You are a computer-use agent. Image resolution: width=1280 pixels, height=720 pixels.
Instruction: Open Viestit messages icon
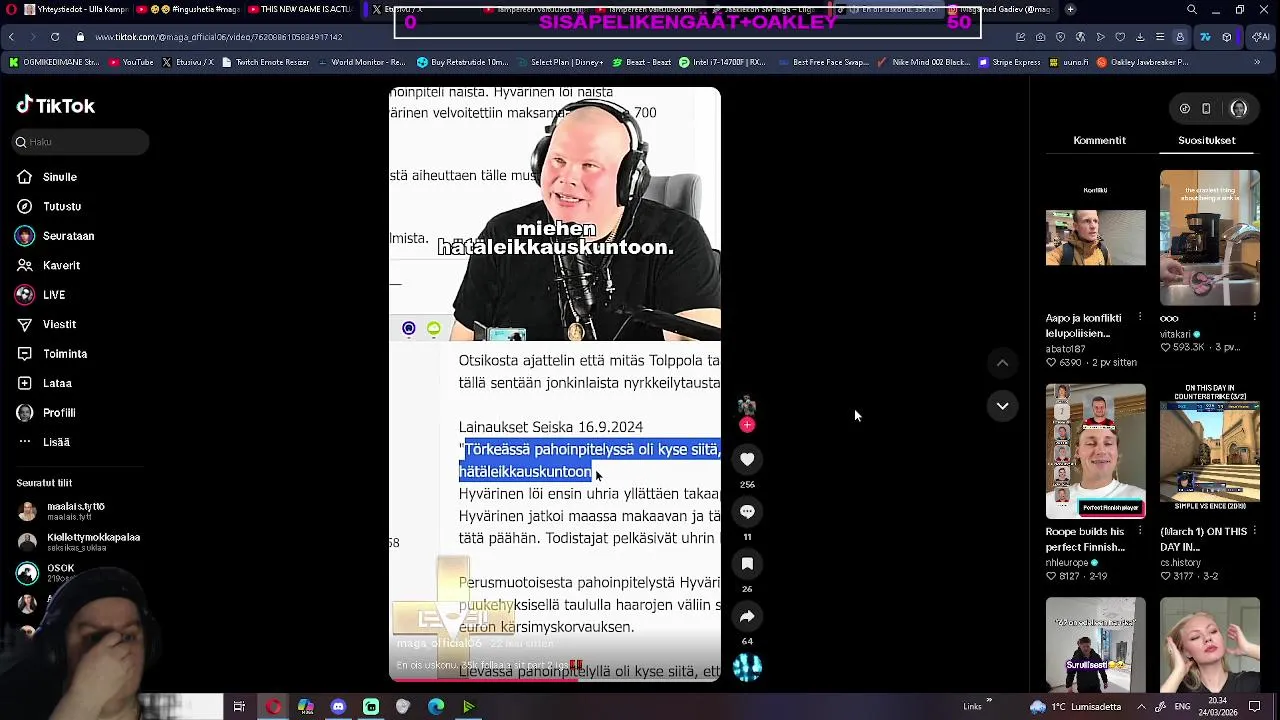coord(25,324)
